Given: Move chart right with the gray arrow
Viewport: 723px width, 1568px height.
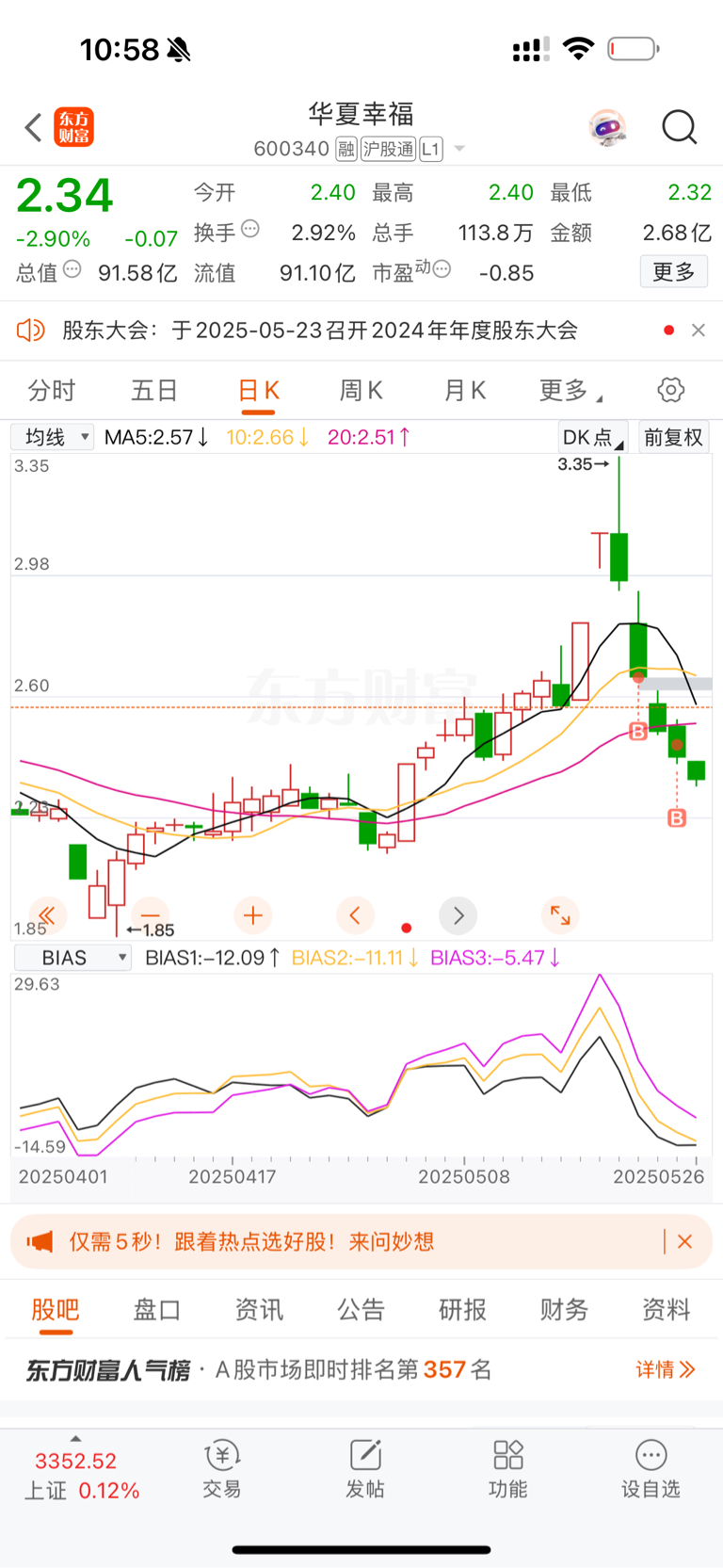Looking at the screenshot, I should click(458, 914).
